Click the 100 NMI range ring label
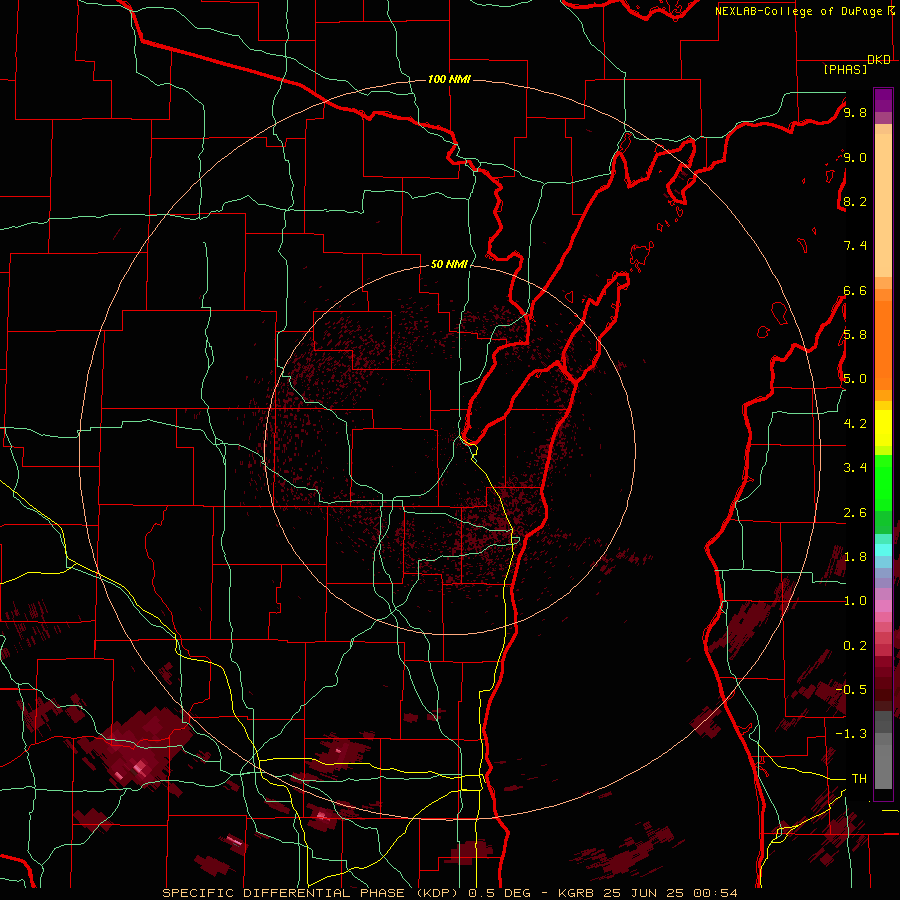Screen dimensions: 900x900 [449, 79]
